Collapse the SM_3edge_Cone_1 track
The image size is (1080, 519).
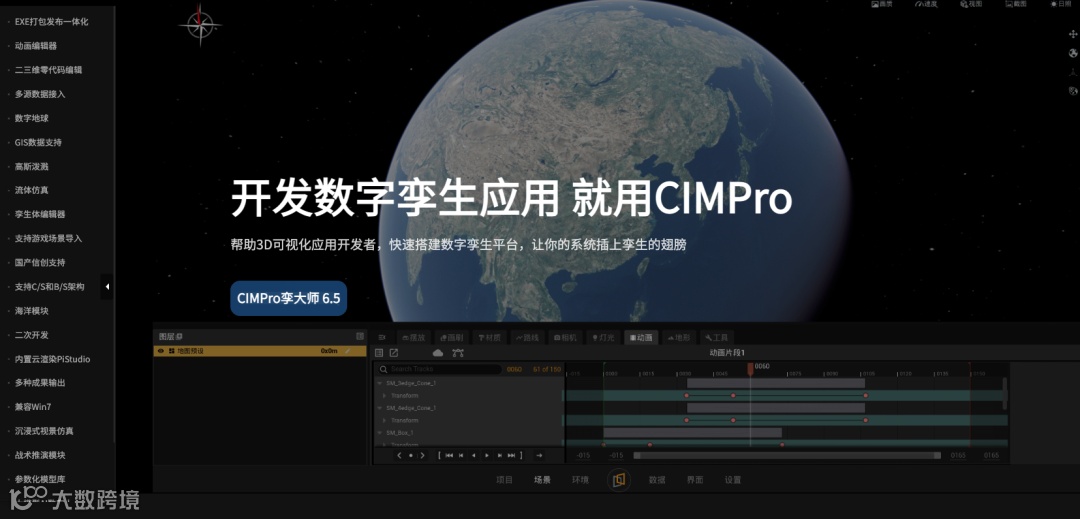click(x=379, y=383)
